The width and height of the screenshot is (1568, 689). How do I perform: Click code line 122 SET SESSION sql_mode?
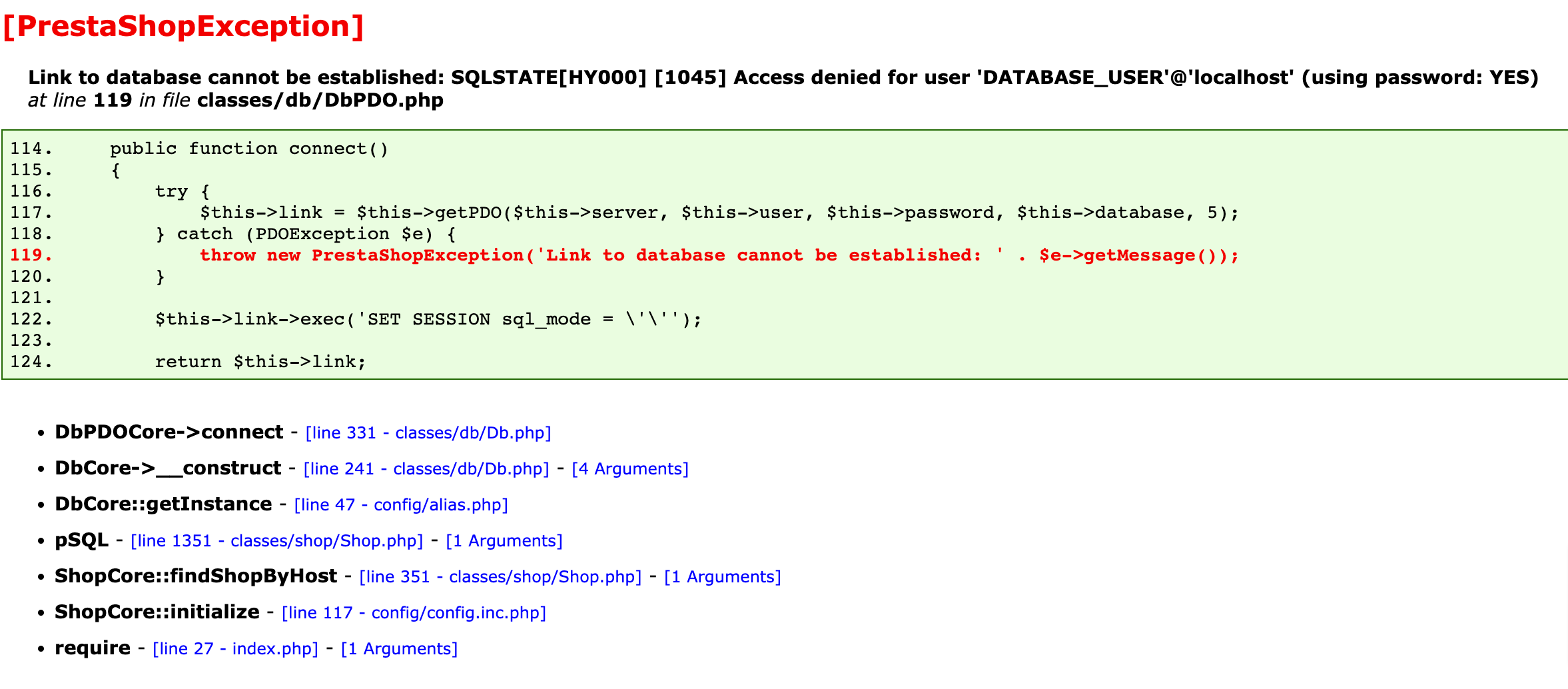[428, 319]
